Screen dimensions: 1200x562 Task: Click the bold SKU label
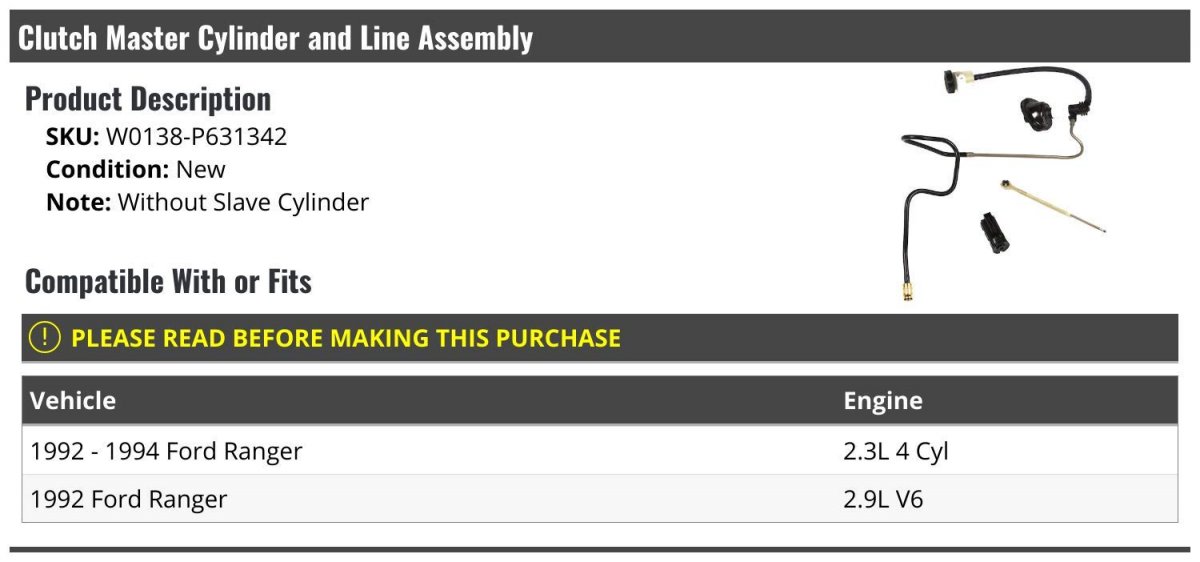pos(72,137)
